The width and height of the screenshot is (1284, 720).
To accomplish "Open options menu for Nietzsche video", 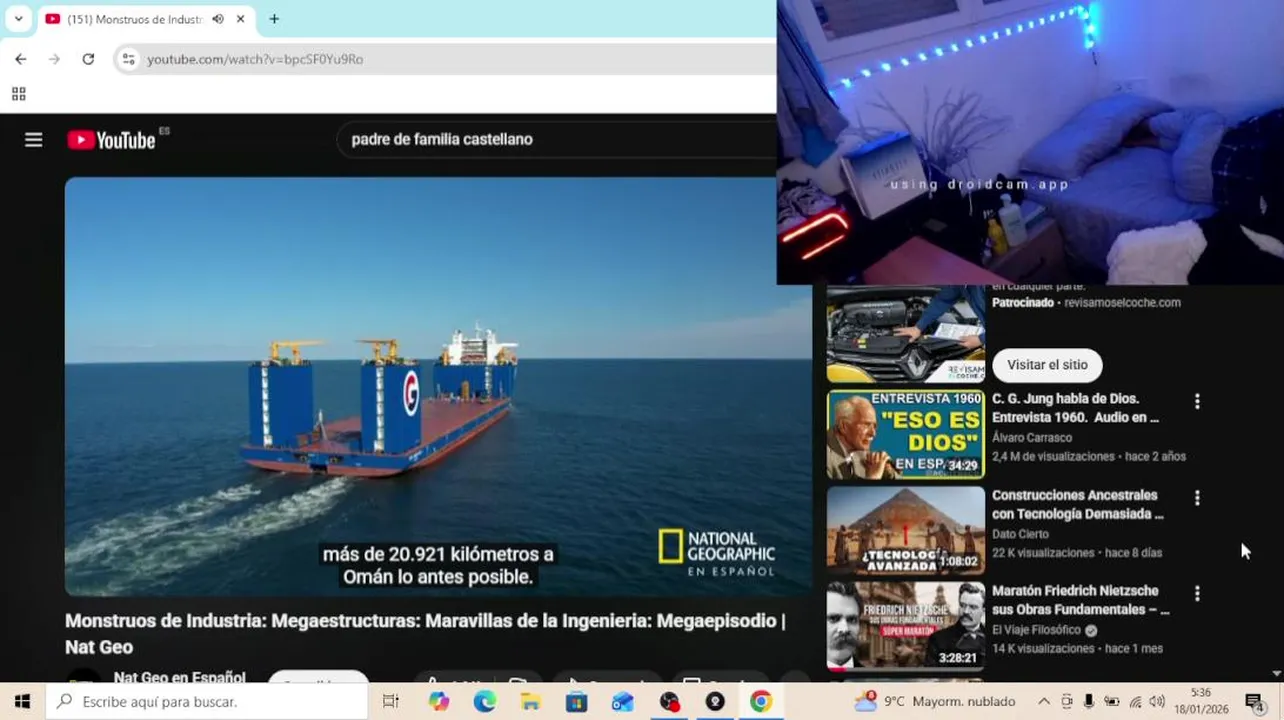I will (1197, 593).
